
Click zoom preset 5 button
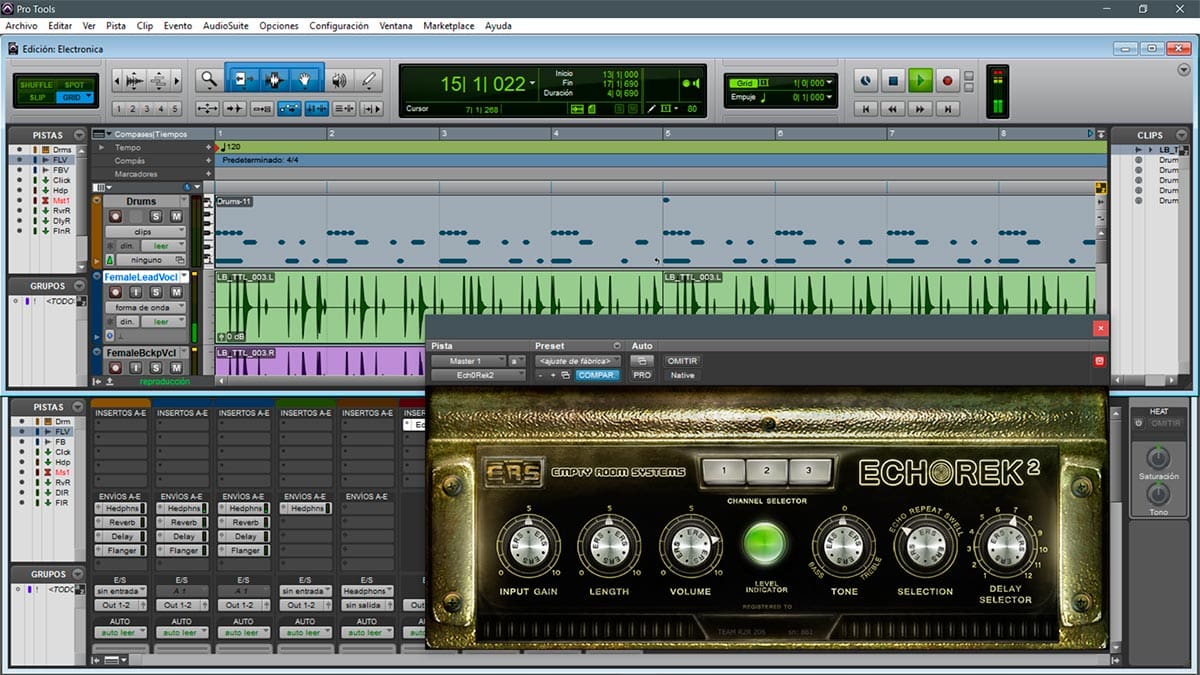(x=175, y=109)
